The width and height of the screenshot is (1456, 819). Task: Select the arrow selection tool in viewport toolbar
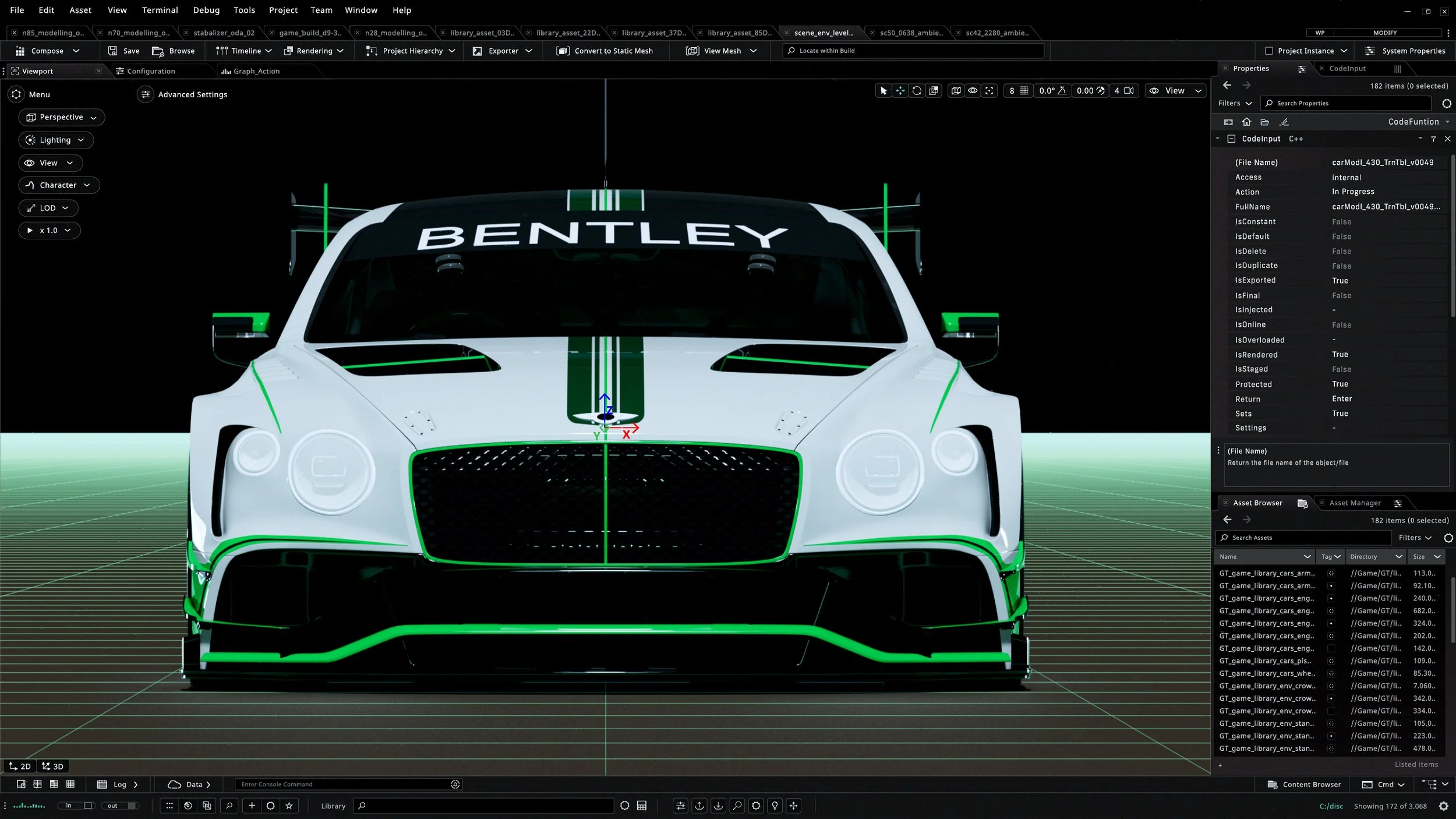[884, 91]
